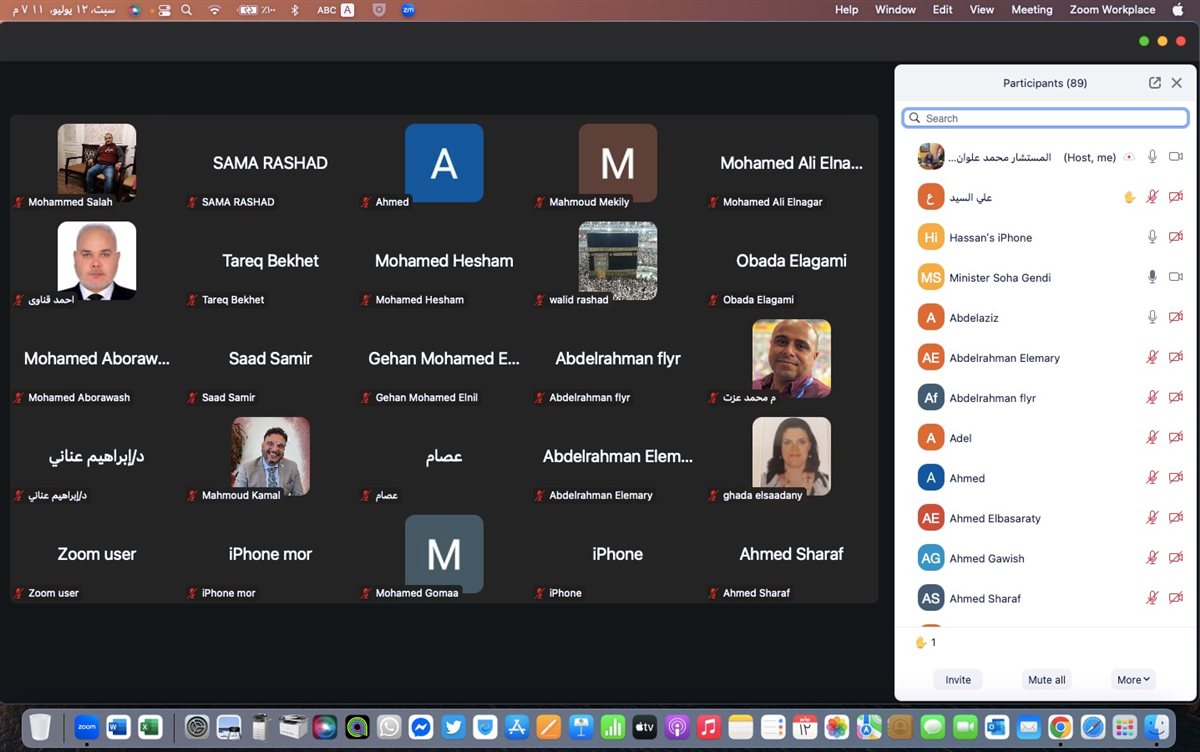Screen dimensions: 1200x752
Task: Open the Help menu
Action: (846, 10)
